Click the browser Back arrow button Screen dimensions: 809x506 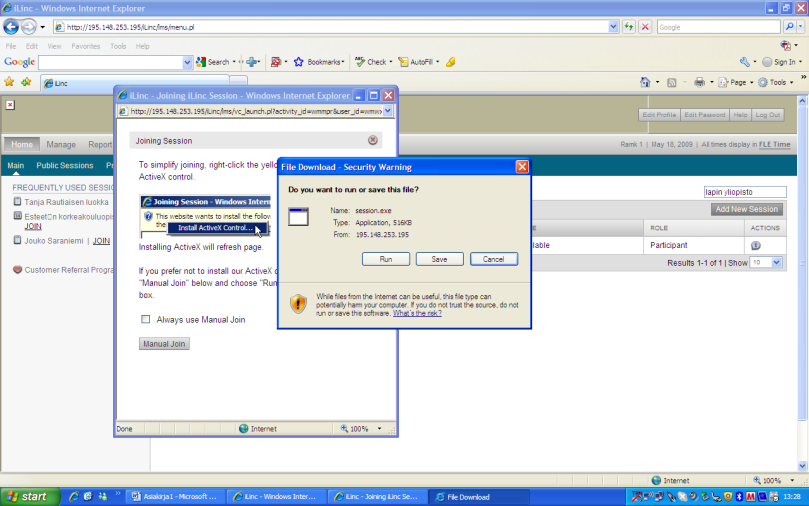click(x=11, y=27)
